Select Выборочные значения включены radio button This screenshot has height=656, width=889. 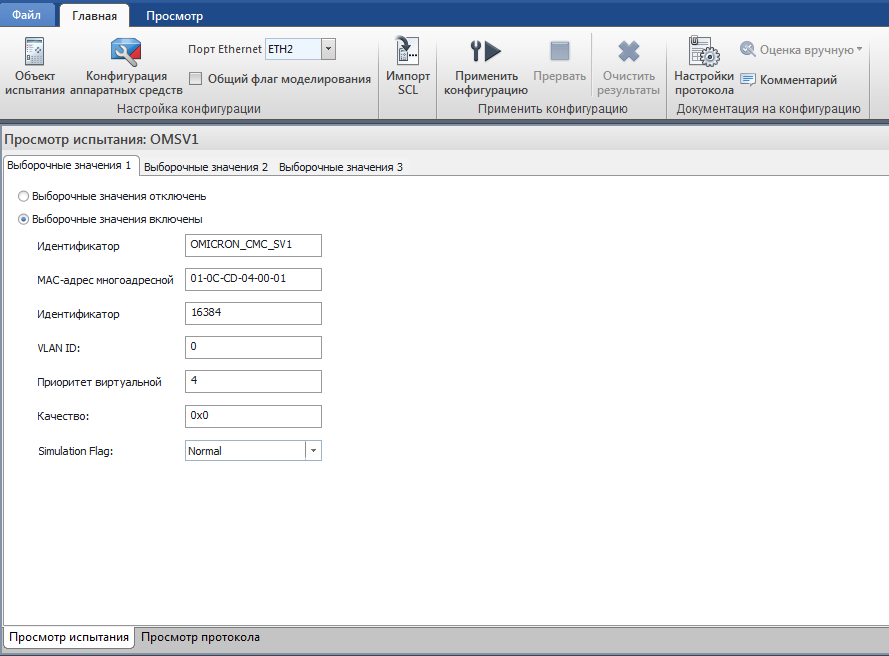point(23,219)
